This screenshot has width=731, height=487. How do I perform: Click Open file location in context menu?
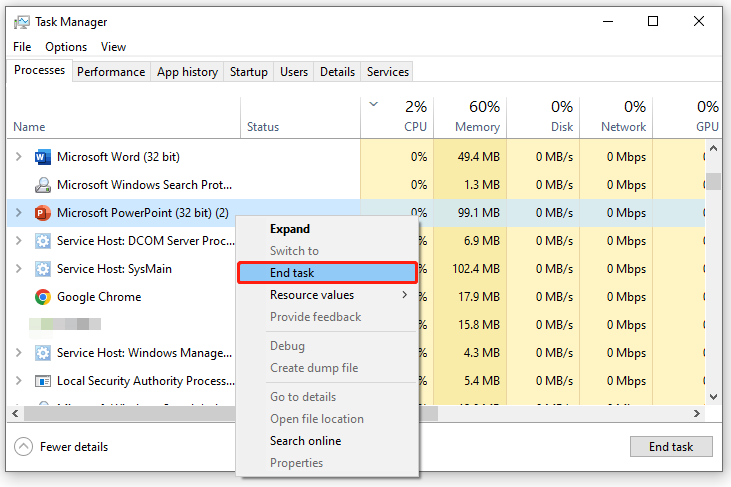[x=327, y=419]
